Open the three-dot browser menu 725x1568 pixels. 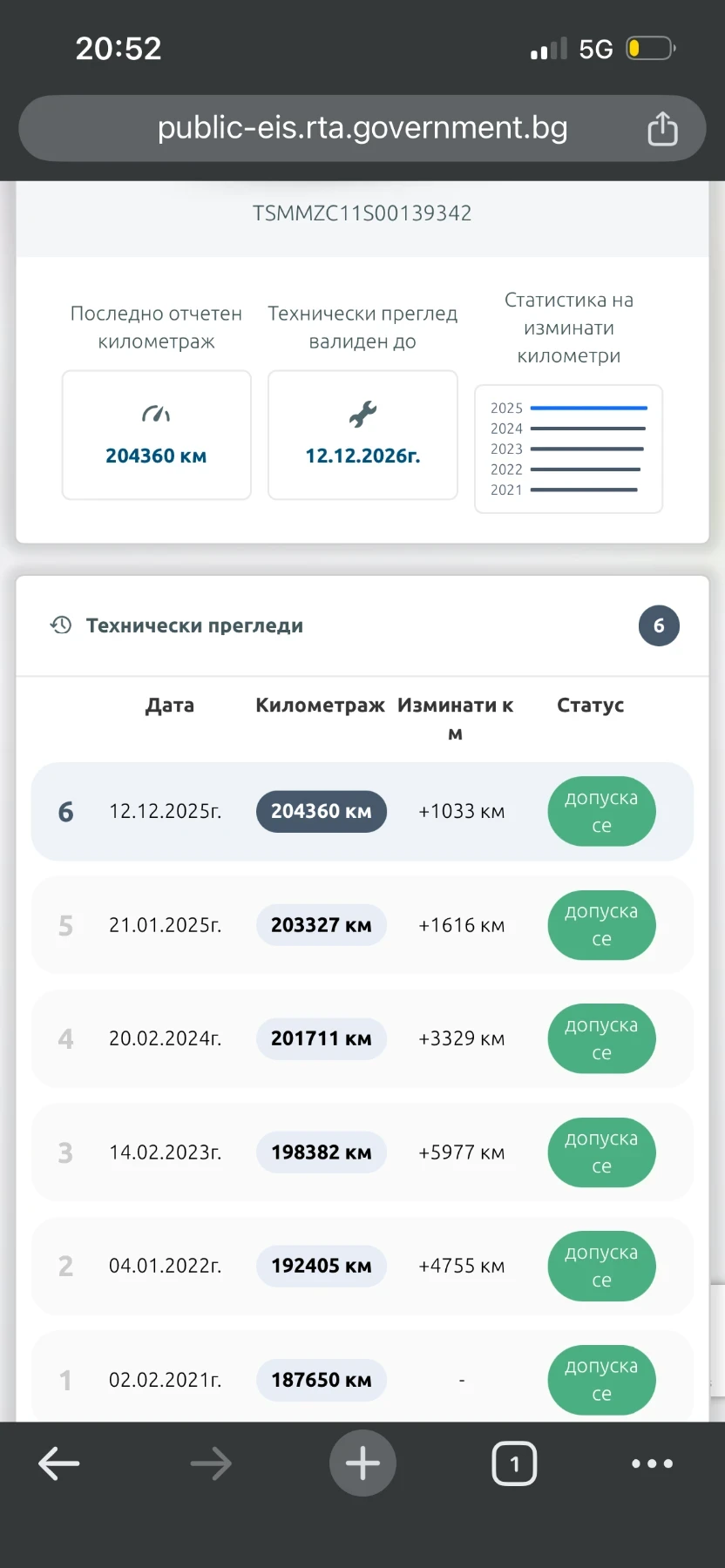click(x=652, y=1463)
